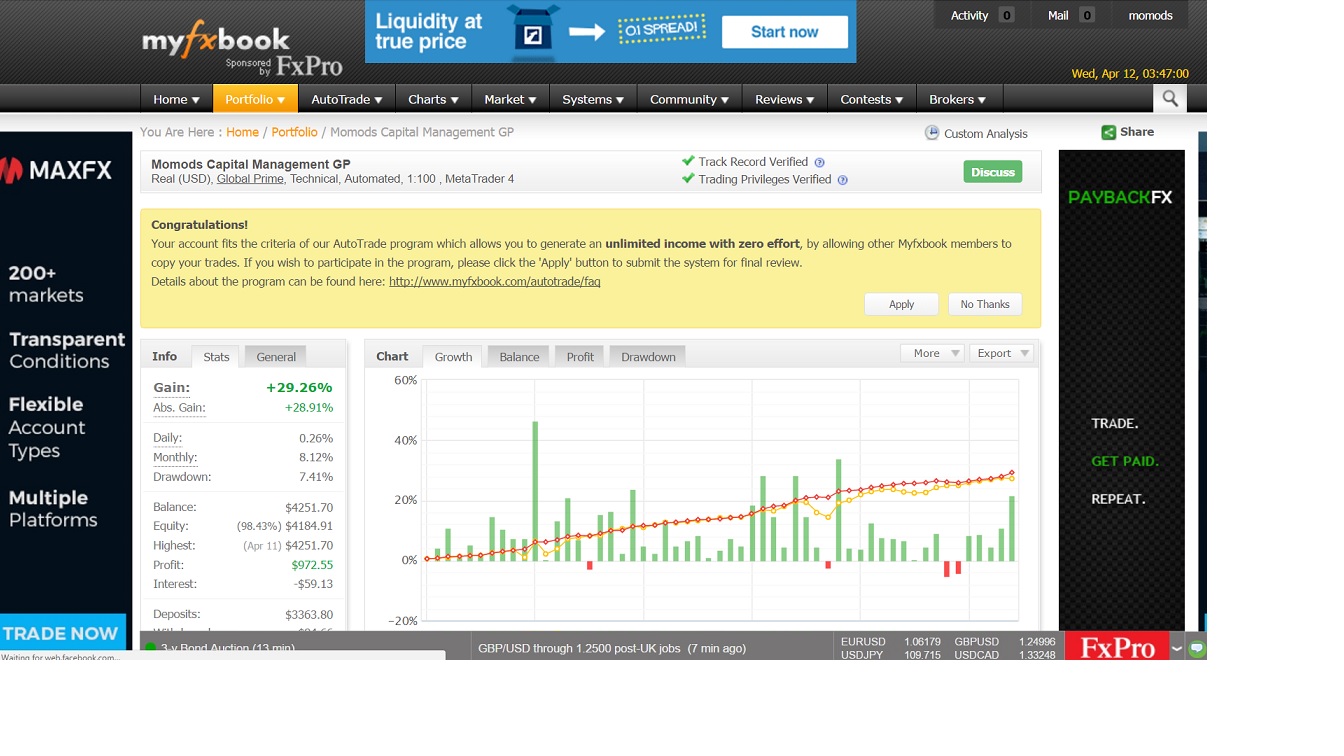Click Portfolio in the breadcrumb
Screen dimensions: 1344x756
point(294,132)
